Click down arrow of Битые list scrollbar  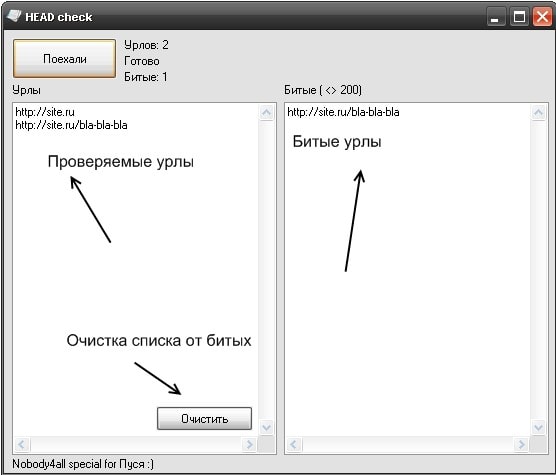click(x=538, y=427)
